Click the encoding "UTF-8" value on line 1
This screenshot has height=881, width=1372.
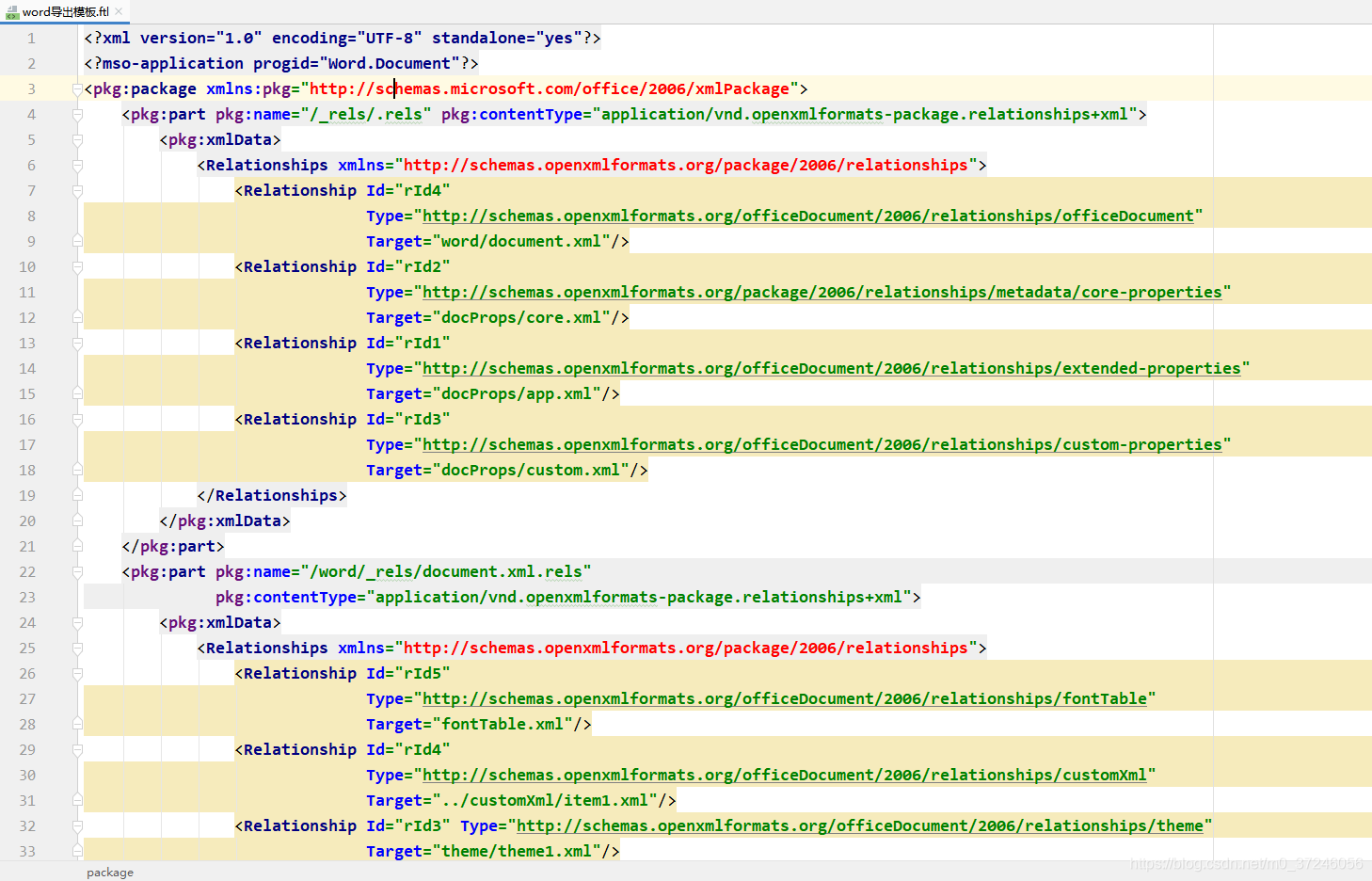tap(389, 39)
